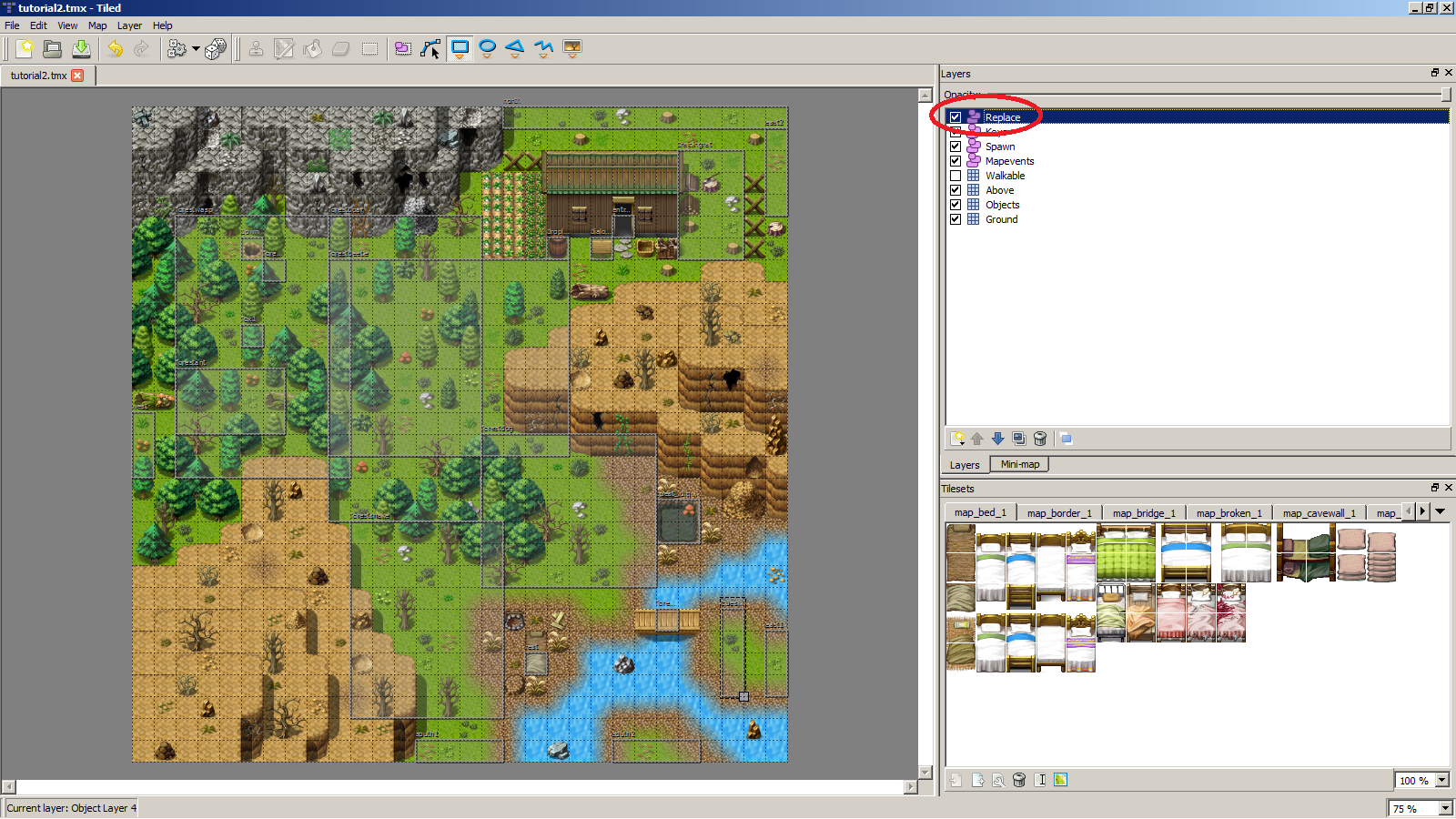Select the Select Objects tool
The width and height of the screenshot is (1456, 819).
(403, 48)
